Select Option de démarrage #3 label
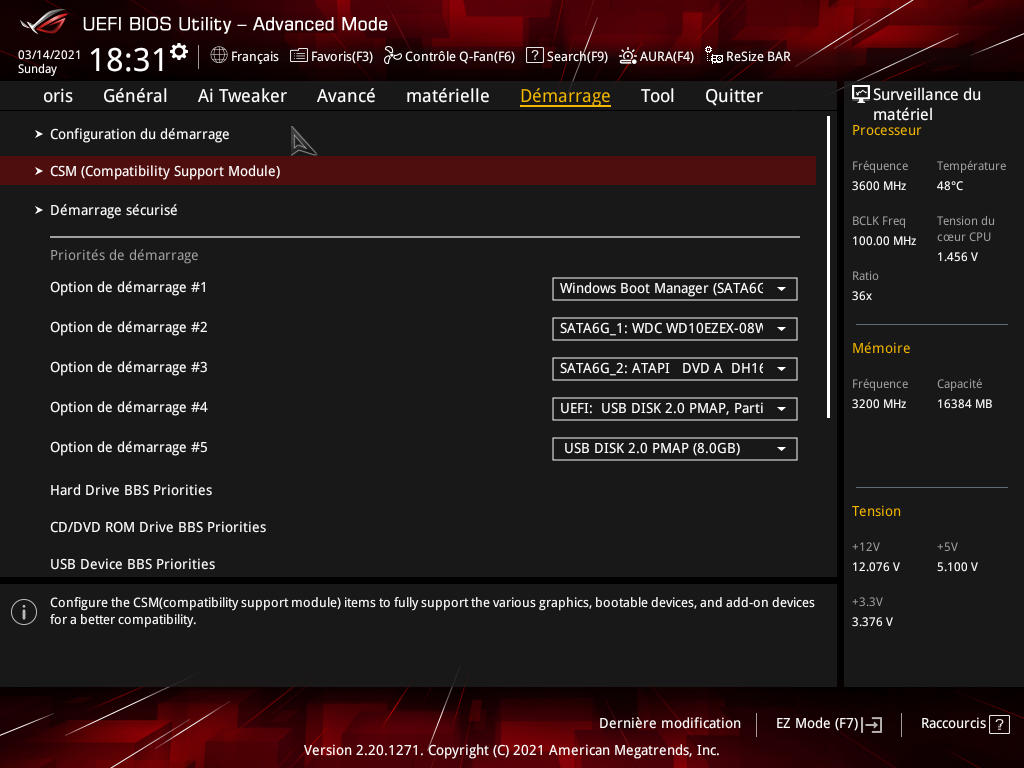 129,368
